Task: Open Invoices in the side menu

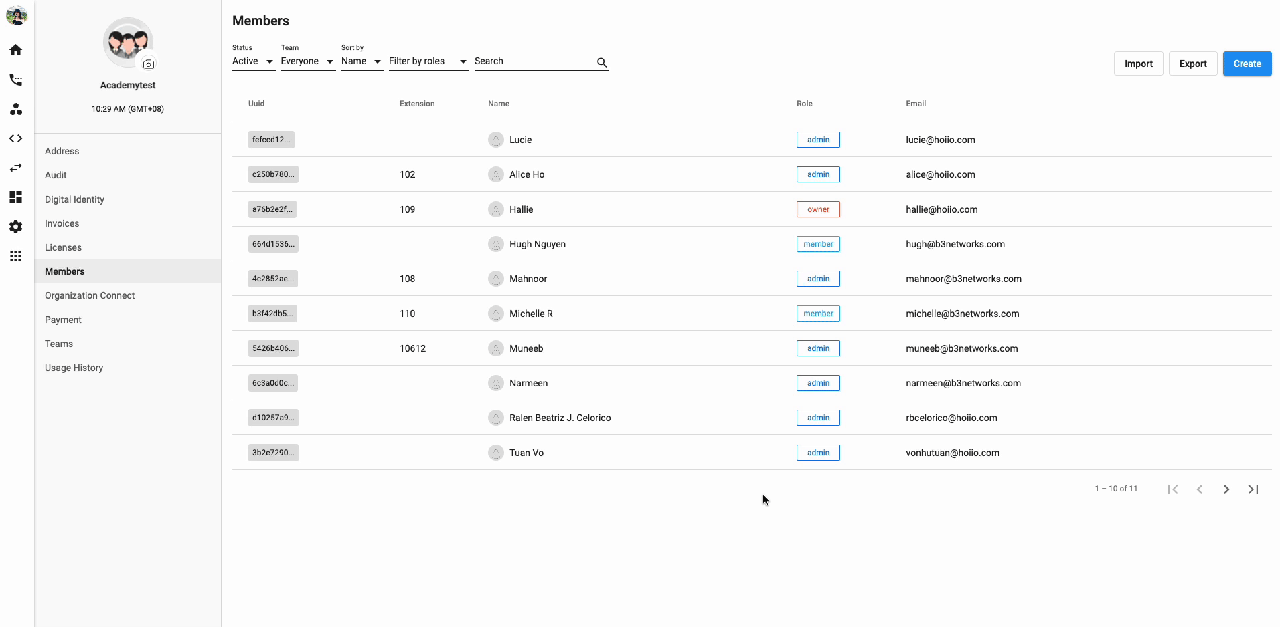Action: pyautogui.click(x=62, y=224)
